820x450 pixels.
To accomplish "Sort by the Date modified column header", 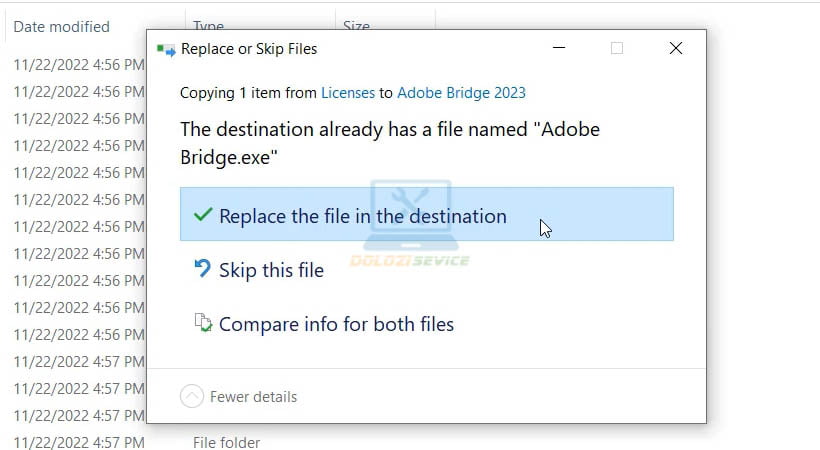I will [62, 27].
